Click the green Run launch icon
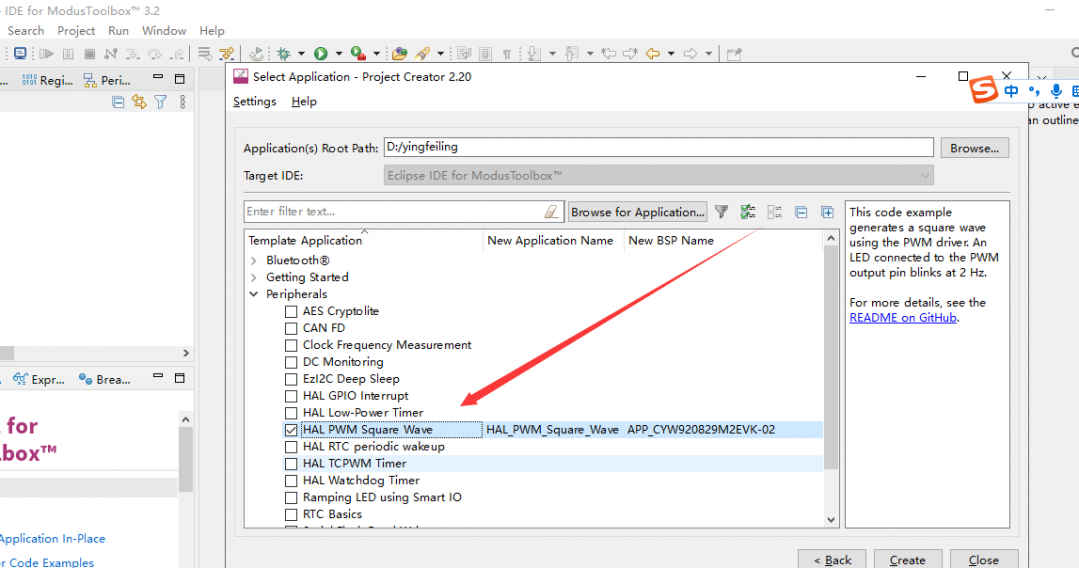The width and height of the screenshot is (1079, 568). pyautogui.click(x=321, y=54)
